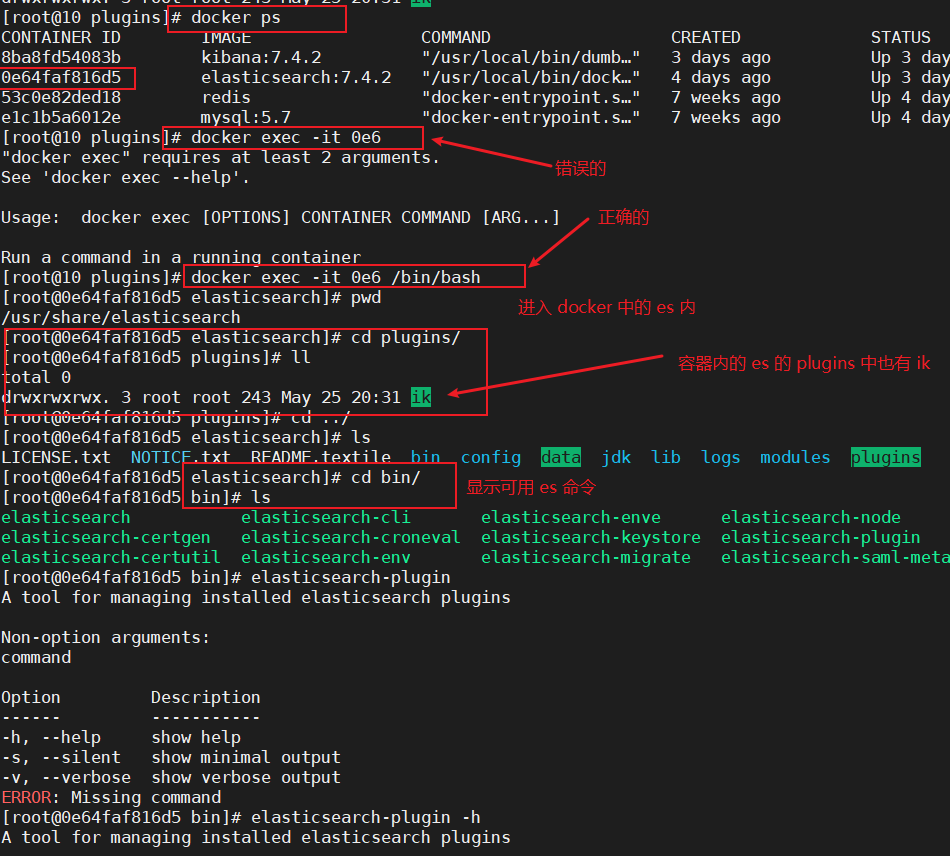Image resolution: width=950 pixels, height=856 pixels.
Task: Click the '-h, --help' option
Action: [51, 737]
